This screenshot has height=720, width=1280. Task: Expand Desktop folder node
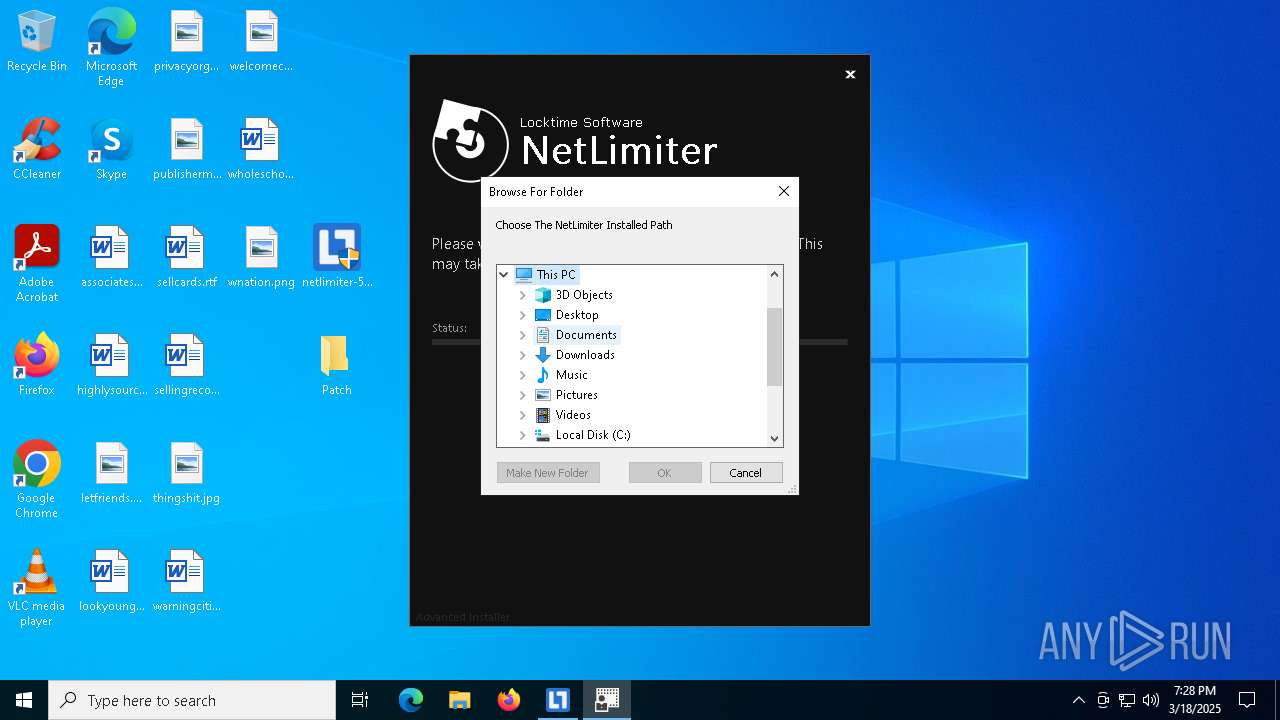(522, 315)
